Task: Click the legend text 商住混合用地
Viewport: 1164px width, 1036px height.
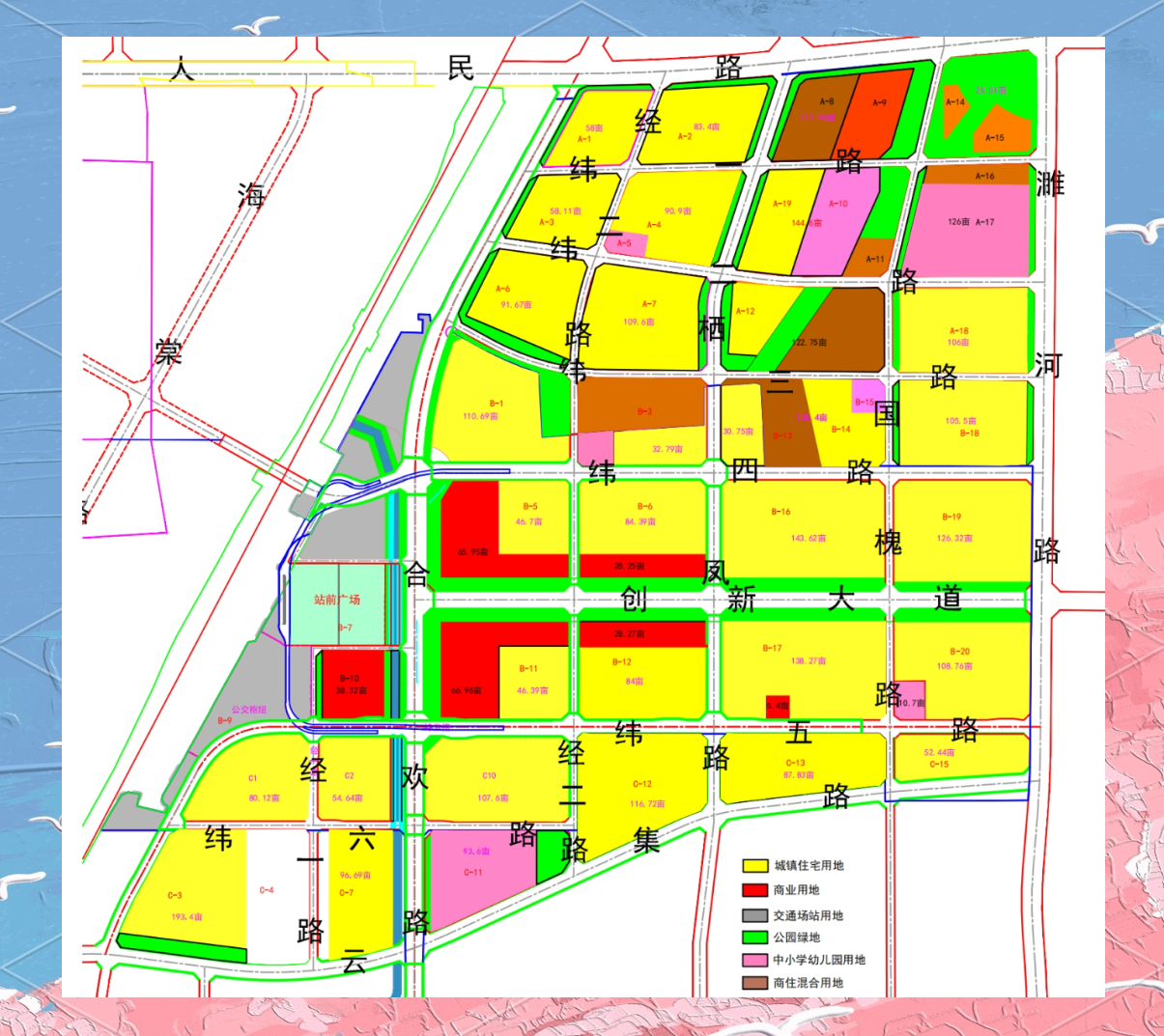Action: (809, 983)
